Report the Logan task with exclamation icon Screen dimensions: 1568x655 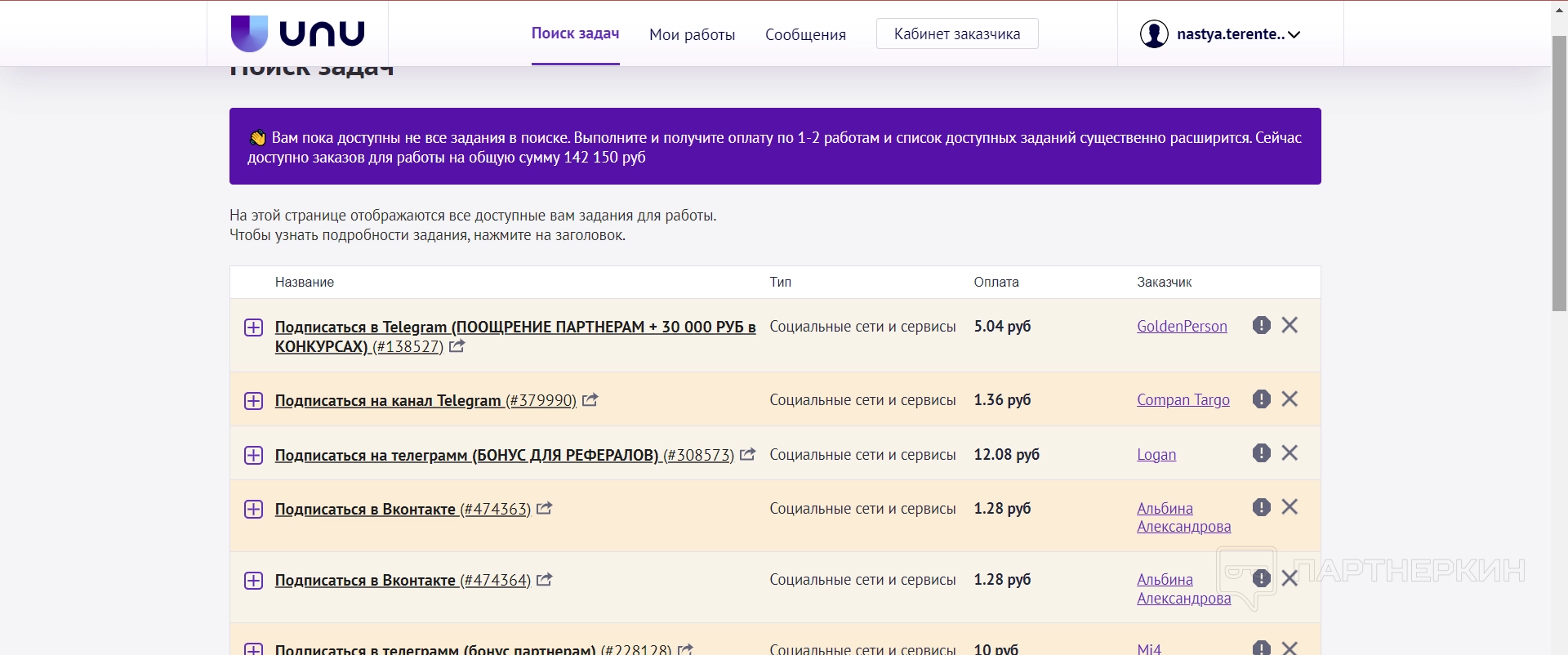coord(1261,452)
